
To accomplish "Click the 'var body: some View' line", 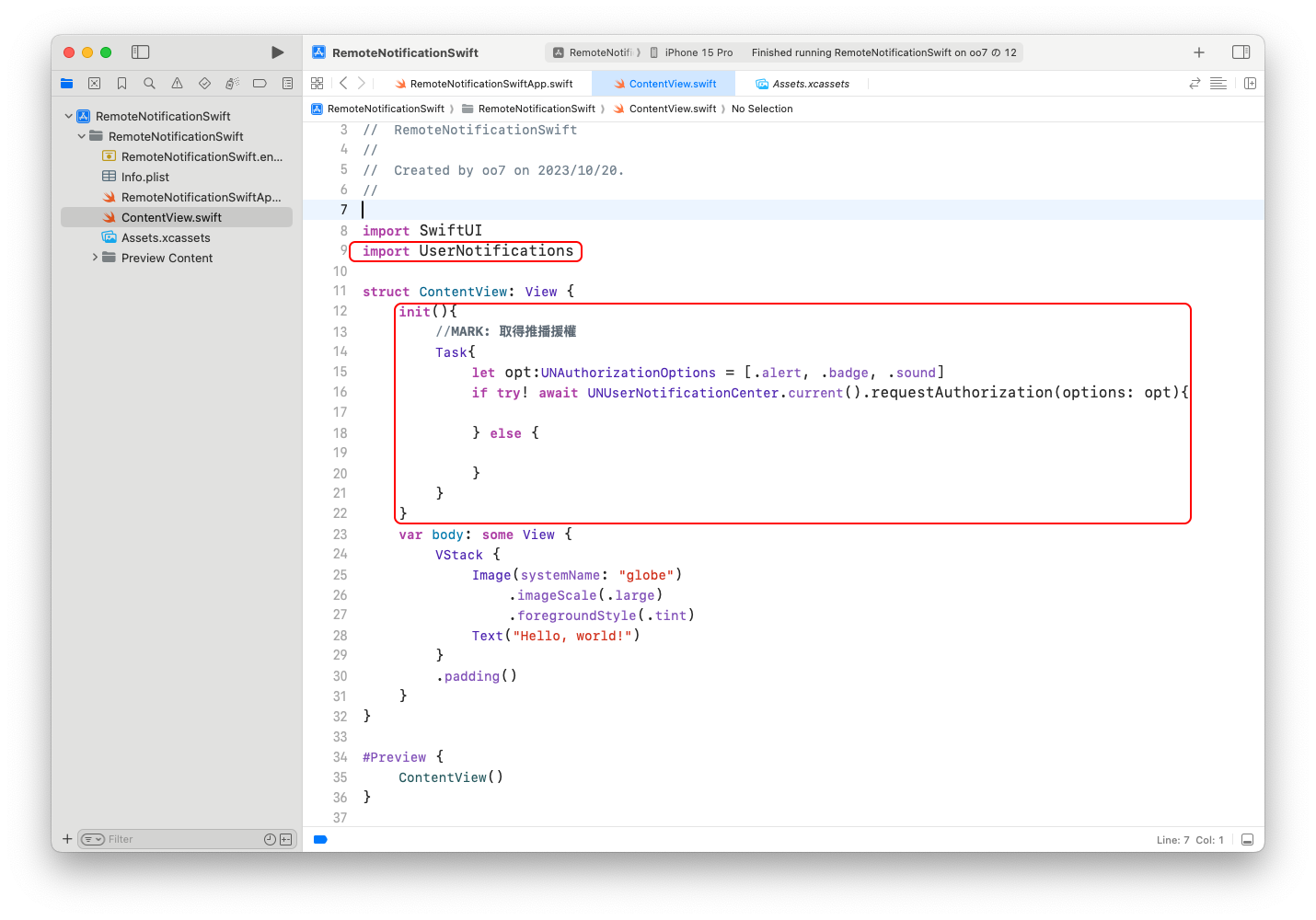I will [486, 535].
